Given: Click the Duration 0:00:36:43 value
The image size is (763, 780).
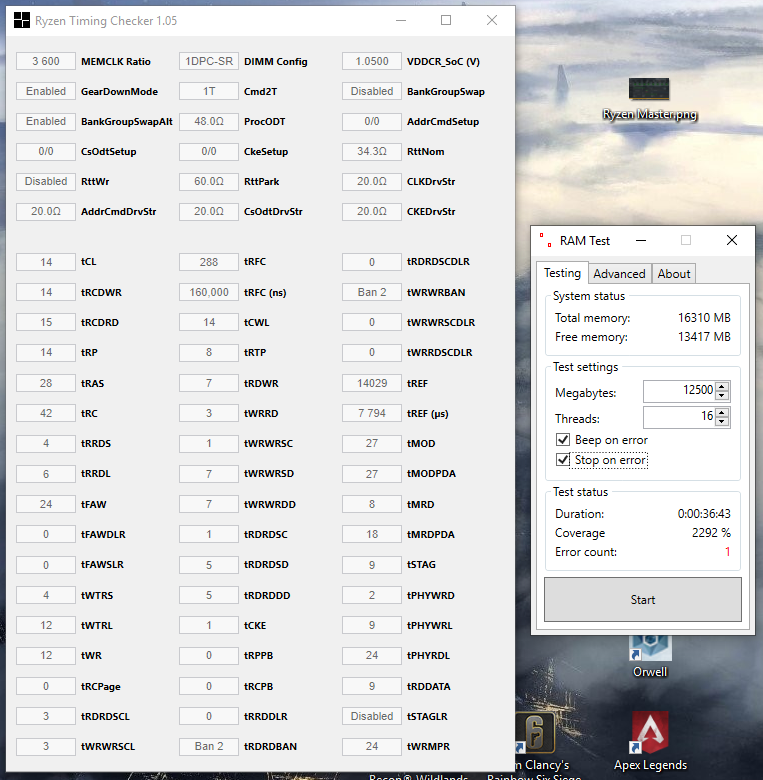Looking at the screenshot, I should click(x=704, y=513).
